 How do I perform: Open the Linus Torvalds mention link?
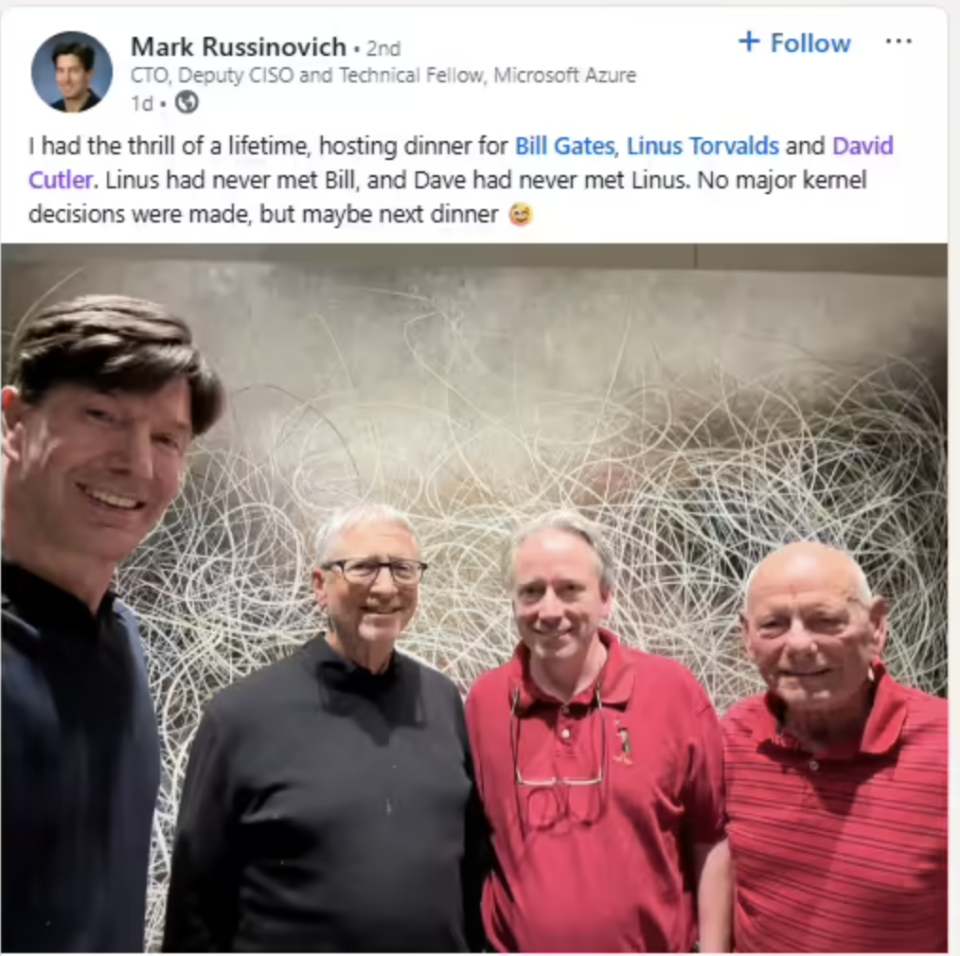(703, 146)
